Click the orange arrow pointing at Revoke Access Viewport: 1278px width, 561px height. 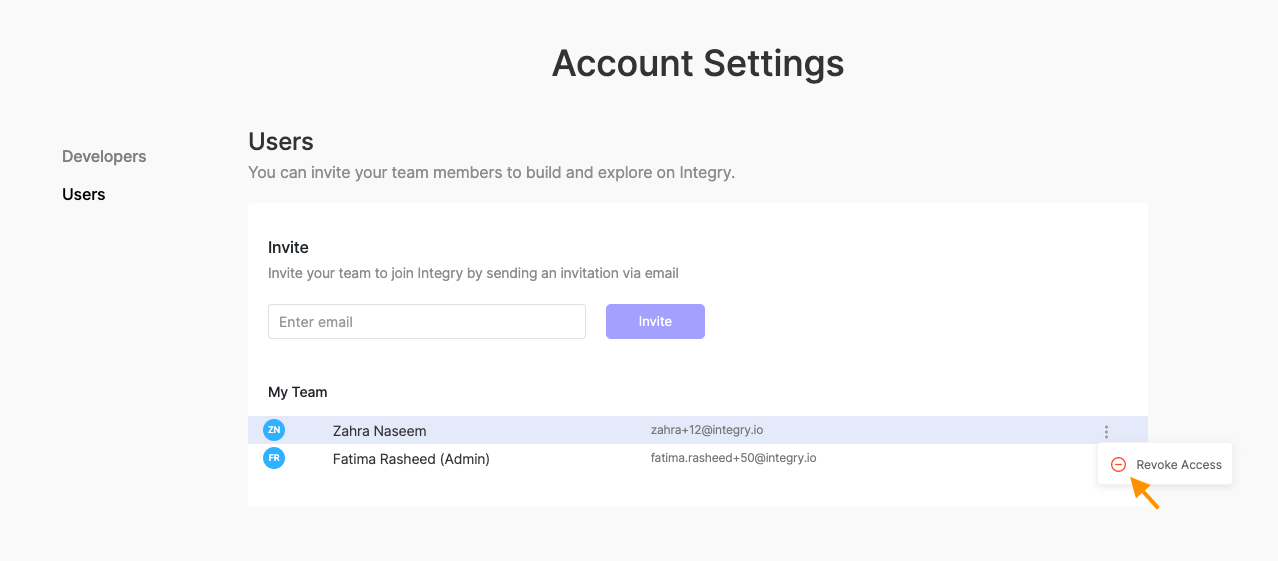pos(1146,494)
